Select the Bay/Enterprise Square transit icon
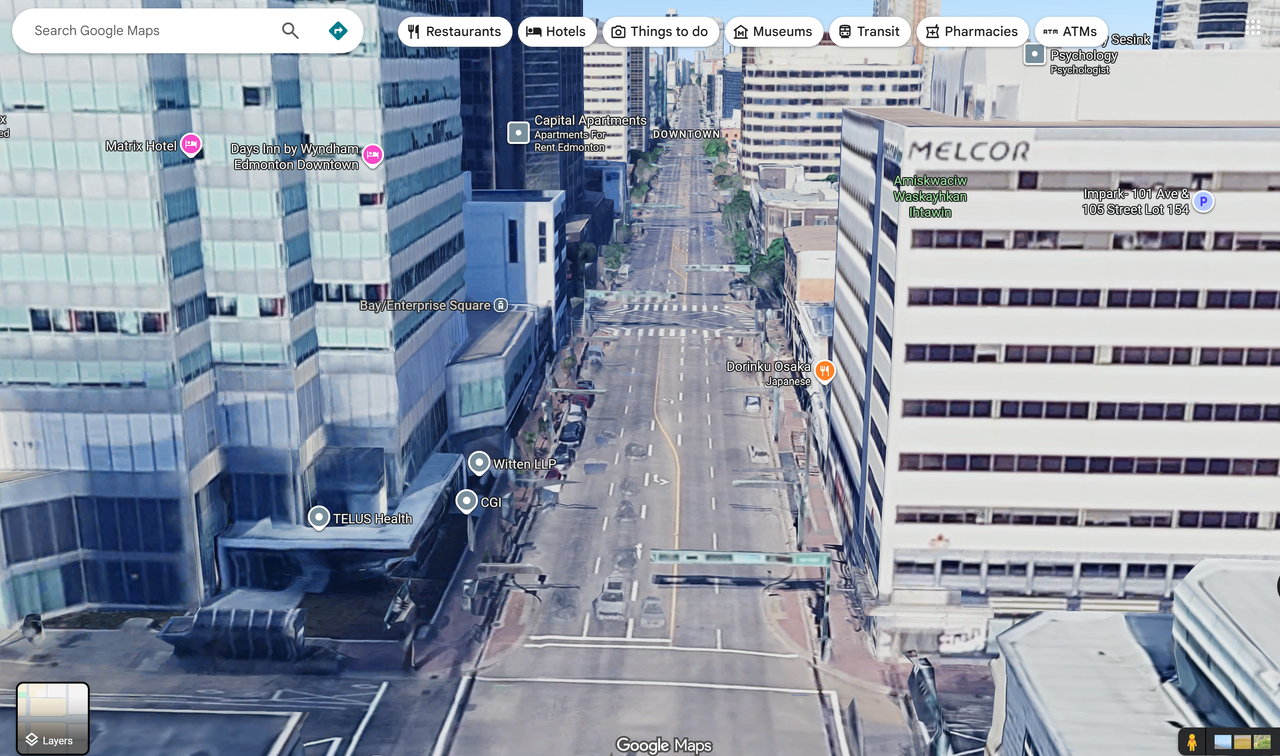The height and width of the screenshot is (756, 1280). point(501,305)
